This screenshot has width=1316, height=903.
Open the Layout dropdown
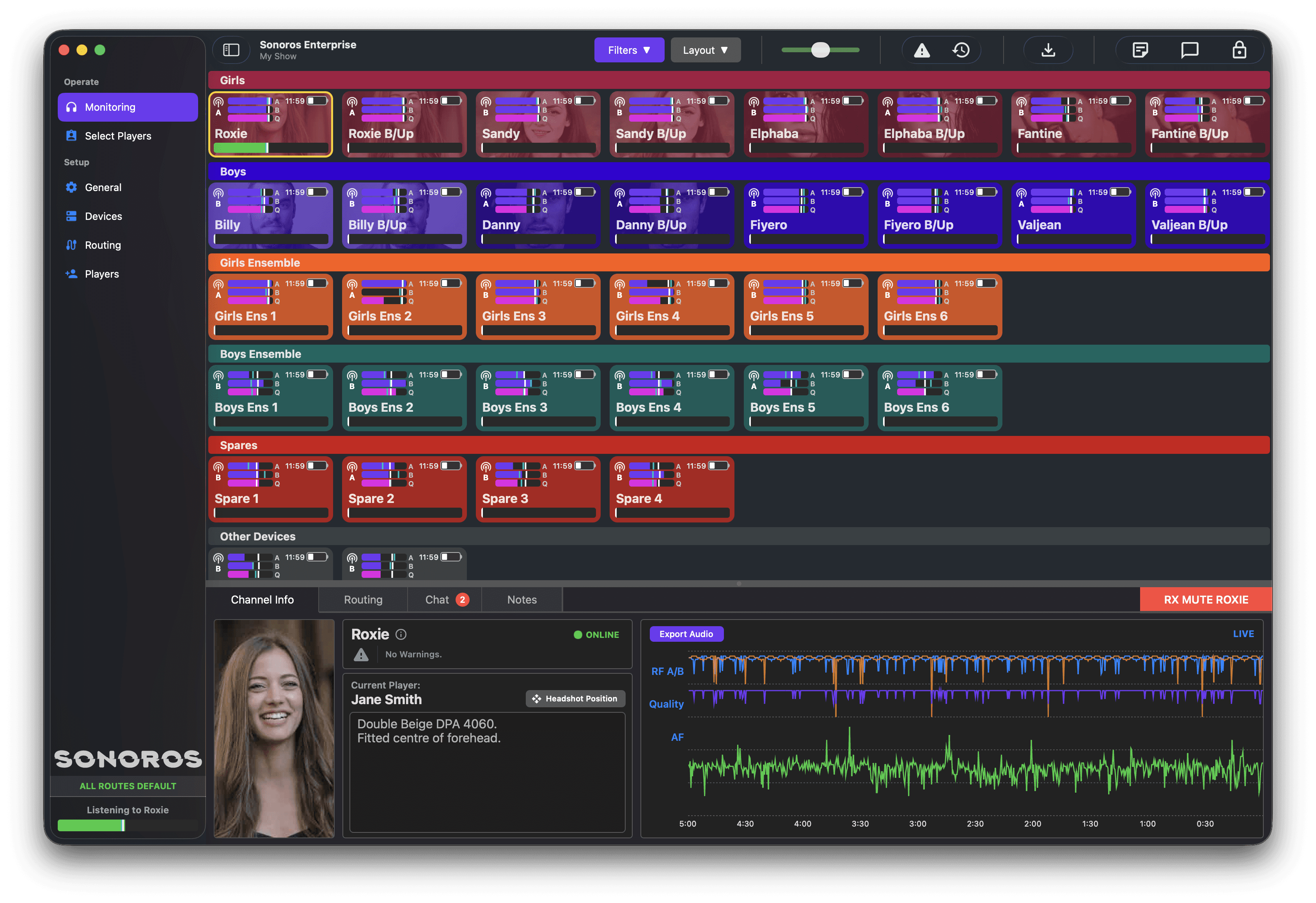click(705, 50)
